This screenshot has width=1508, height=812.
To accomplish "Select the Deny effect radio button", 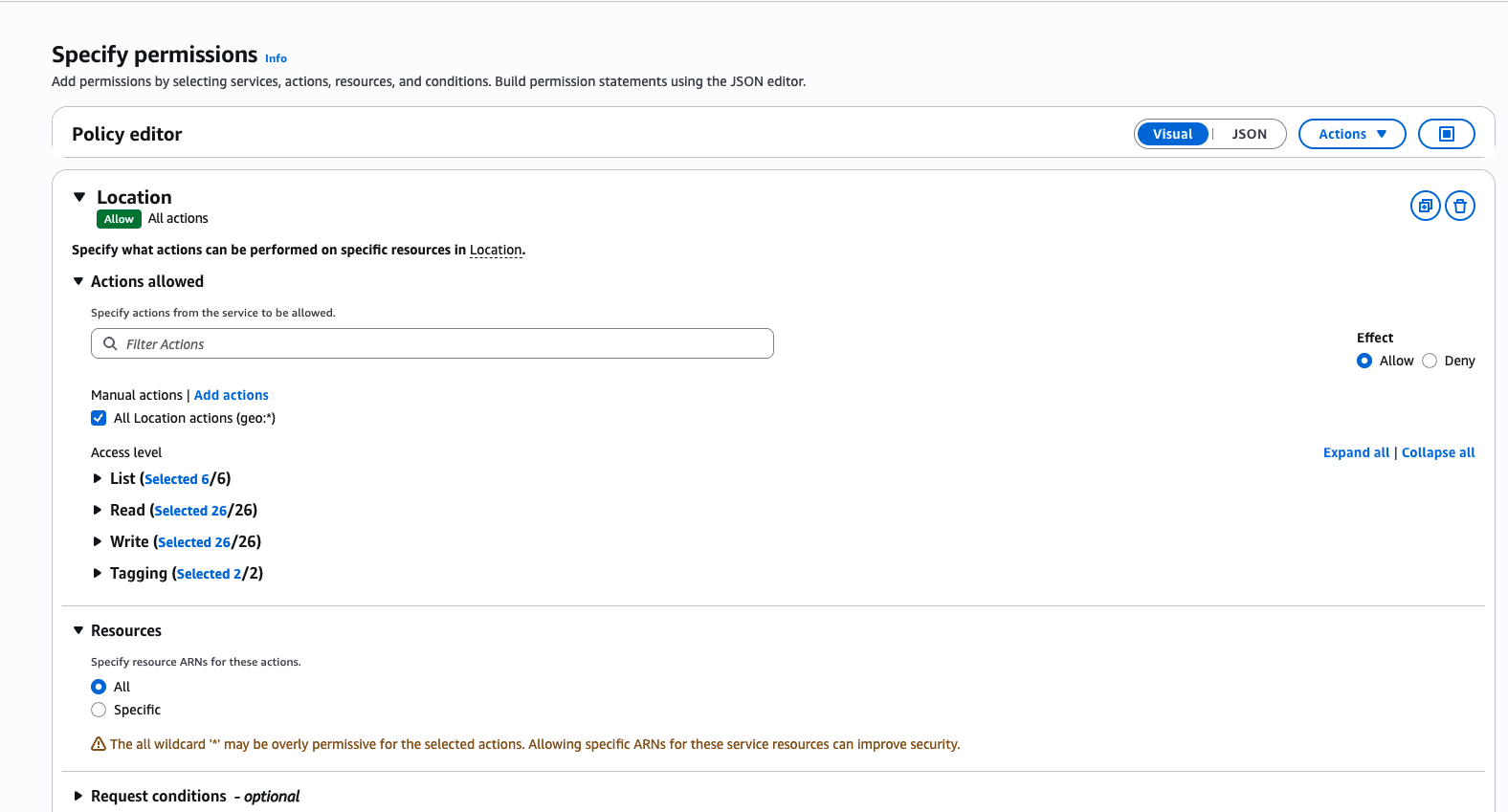I will [1430, 361].
